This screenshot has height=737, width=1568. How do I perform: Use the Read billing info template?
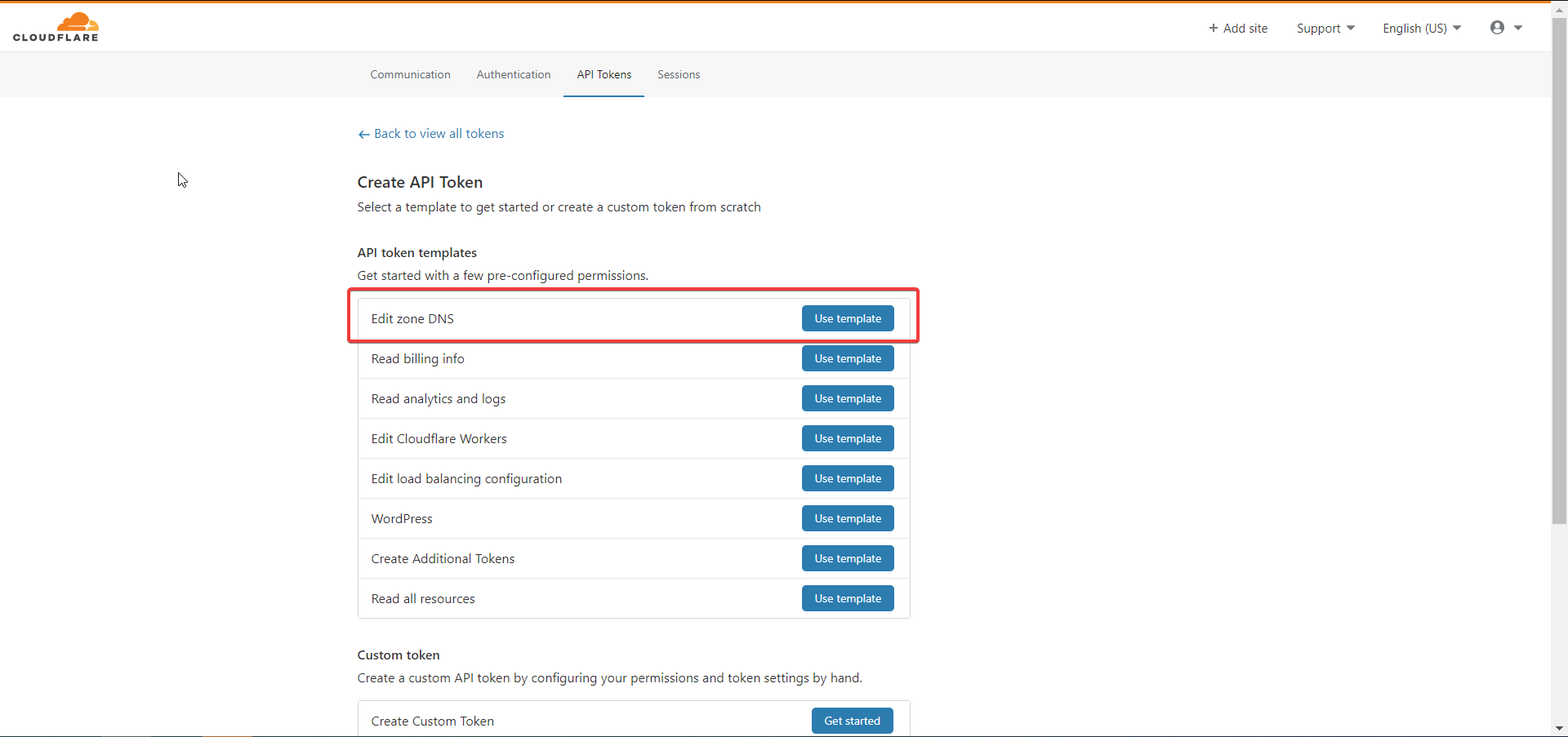tap(848, 358)
